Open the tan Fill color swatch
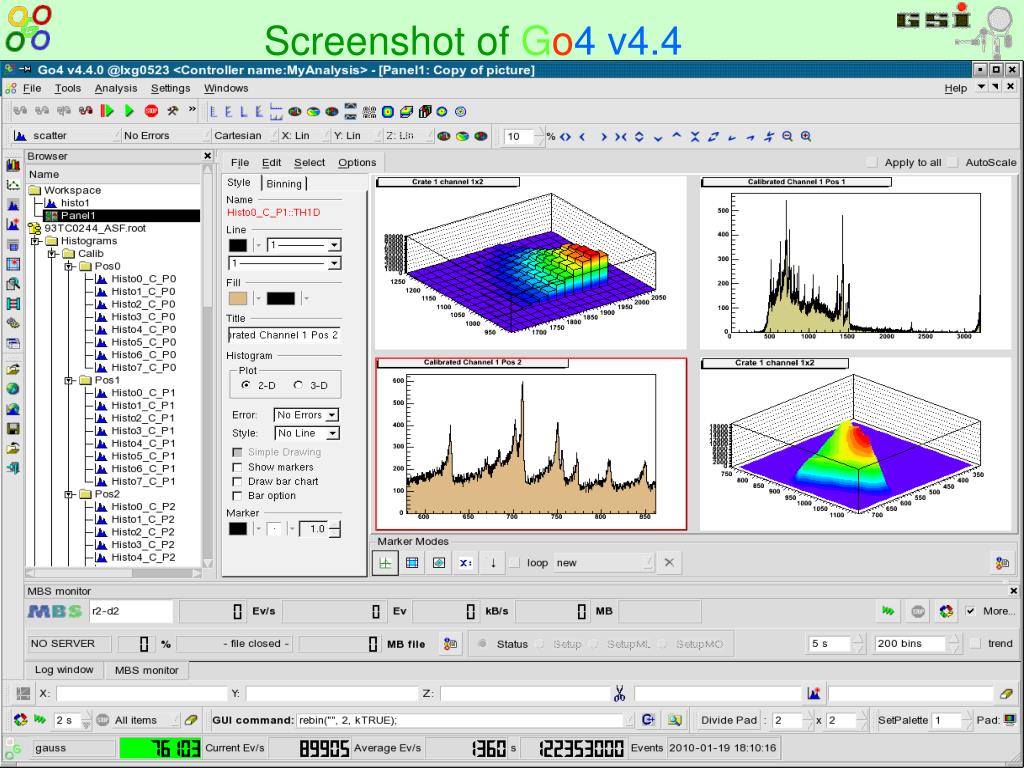The image size is (1024, 768). [238, 298]
